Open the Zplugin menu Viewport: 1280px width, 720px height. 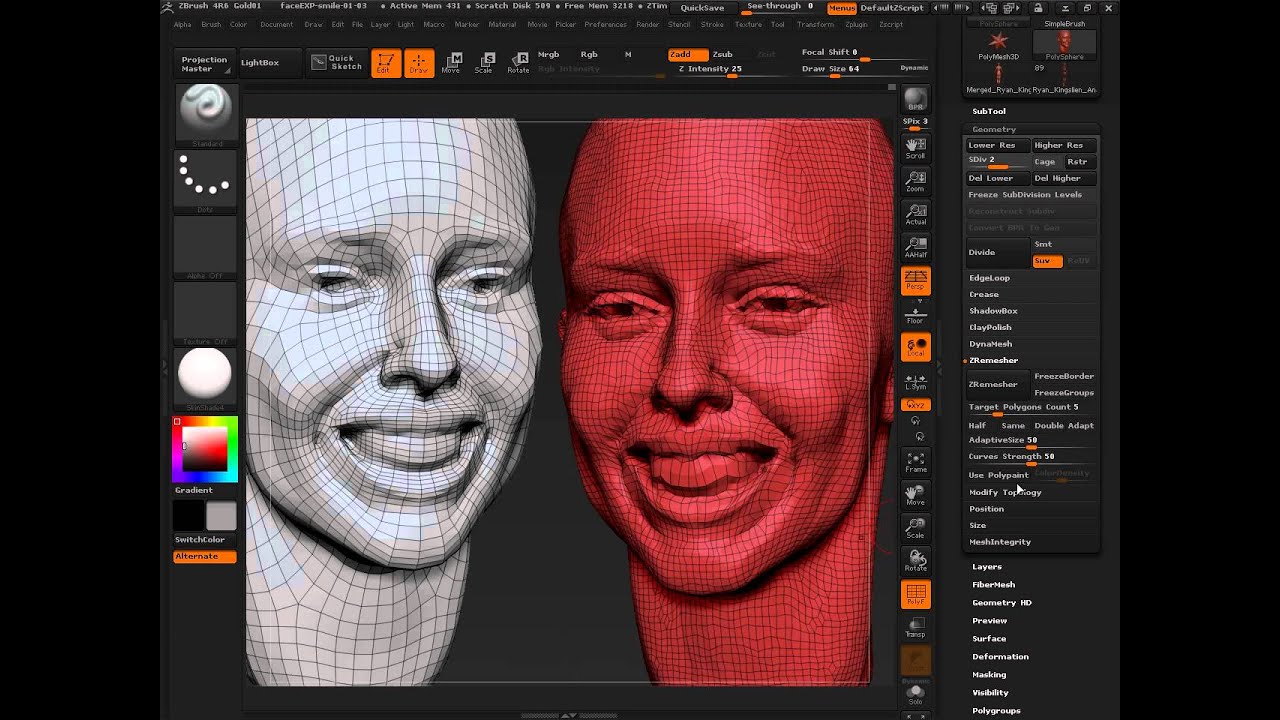pos(856,24)
